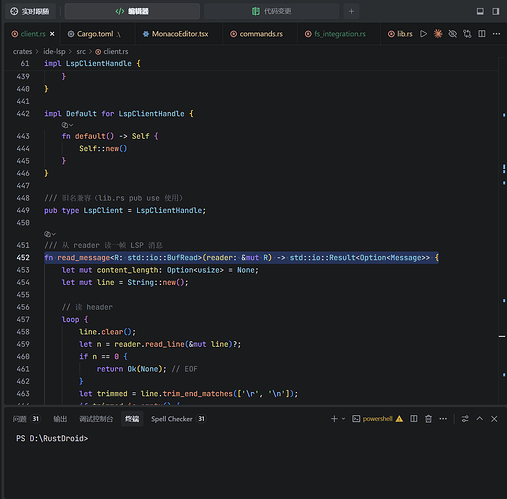Open the Spell Checker panel tab
507x499 pixels.
click(x=178, y=419)
